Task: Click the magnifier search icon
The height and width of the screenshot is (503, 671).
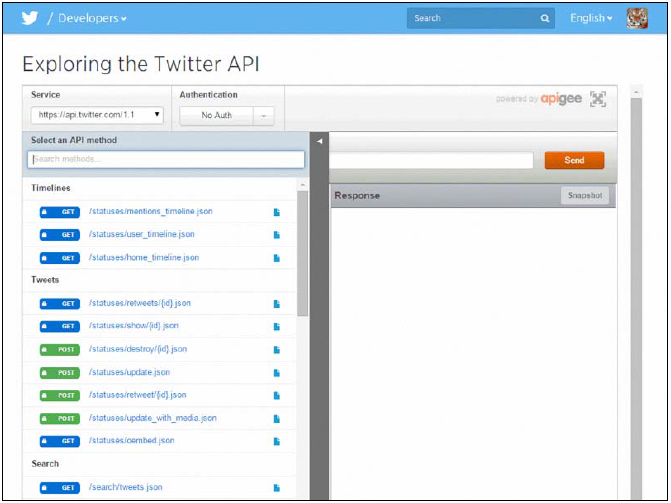Action: coord(545,18)
